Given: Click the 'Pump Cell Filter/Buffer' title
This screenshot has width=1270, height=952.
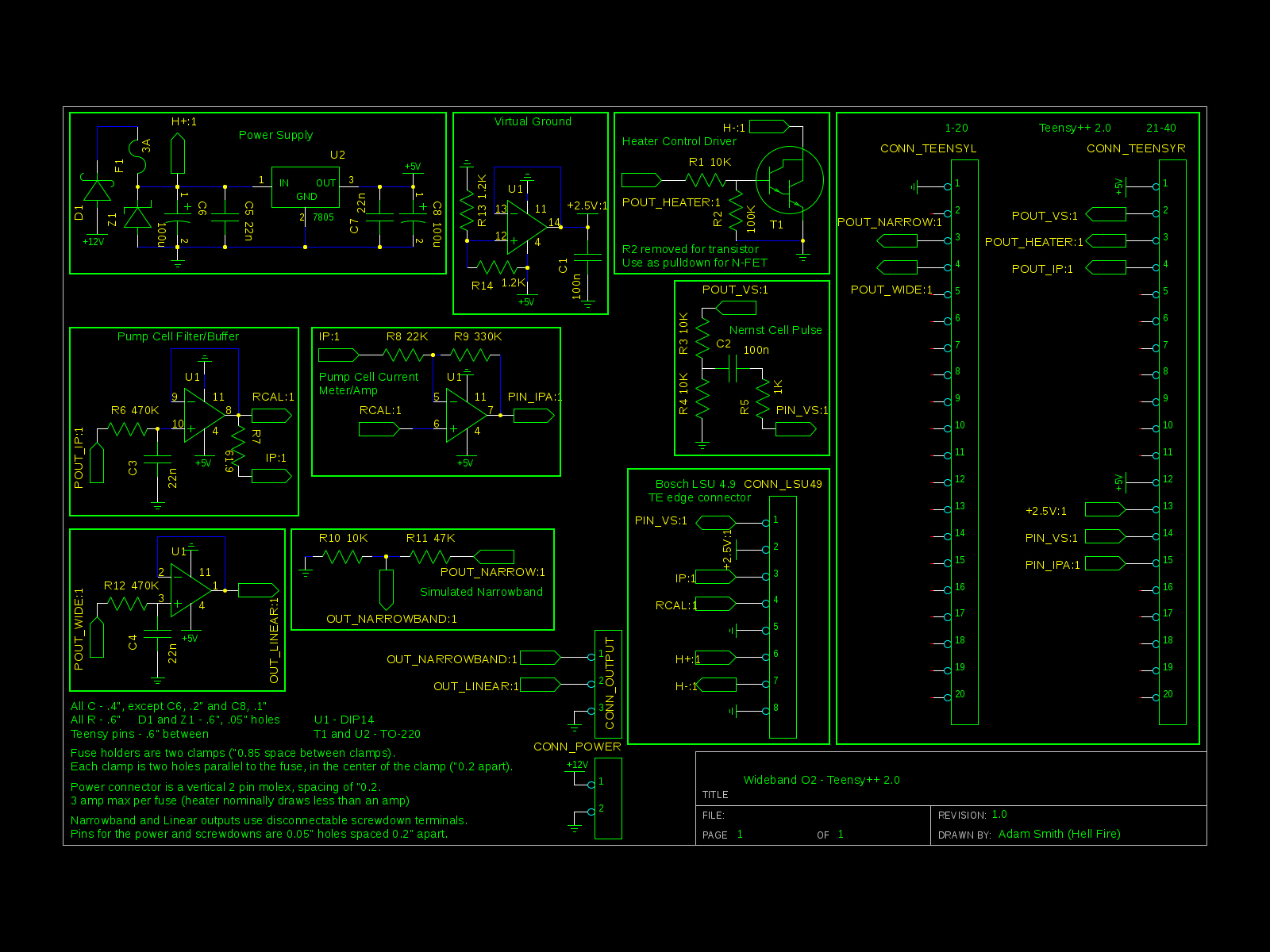Looking at the screenshot, I should [178, 336].
